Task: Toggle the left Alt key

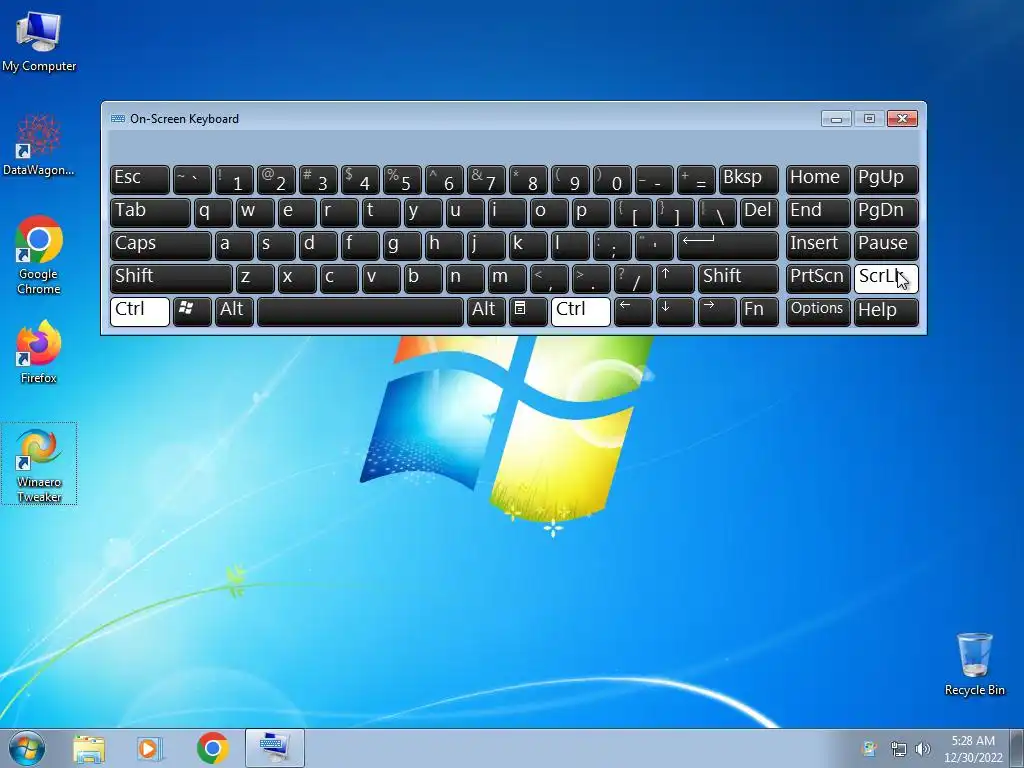Action: (x=234, y=311)
